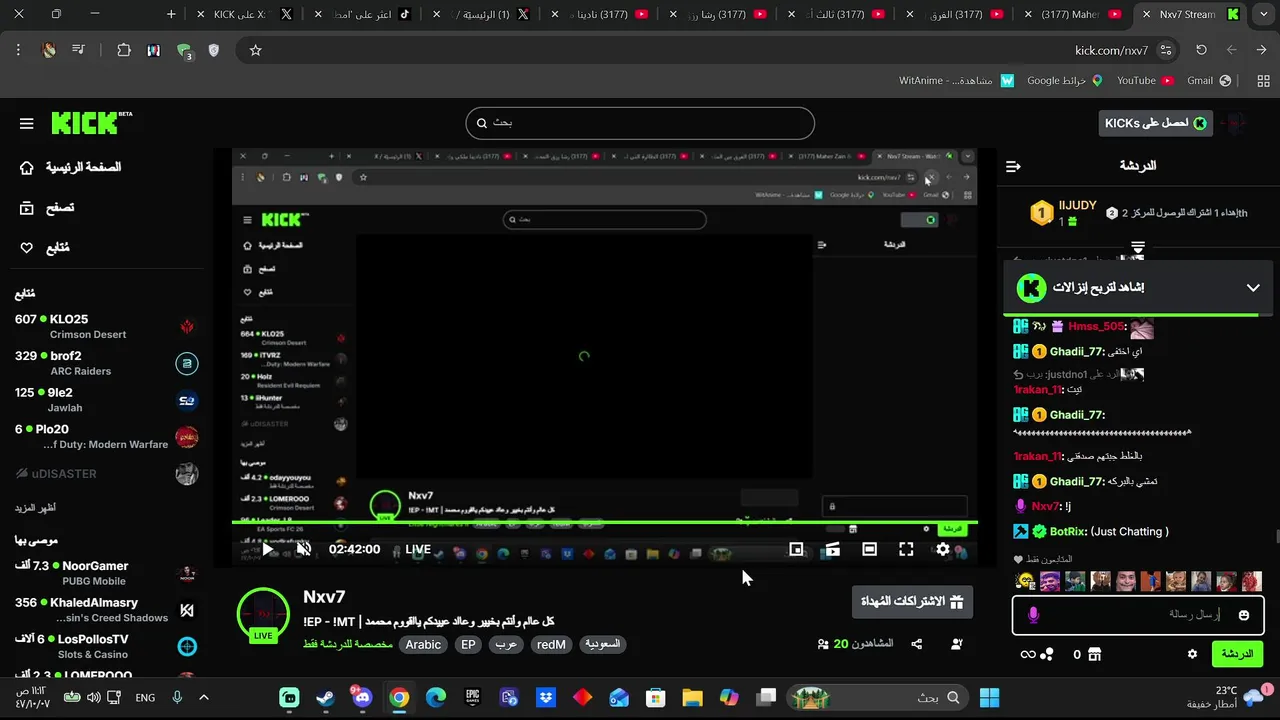Screen dimensions: 1280x720
Task: Toggle mini player mode
Action: [796, 549]
